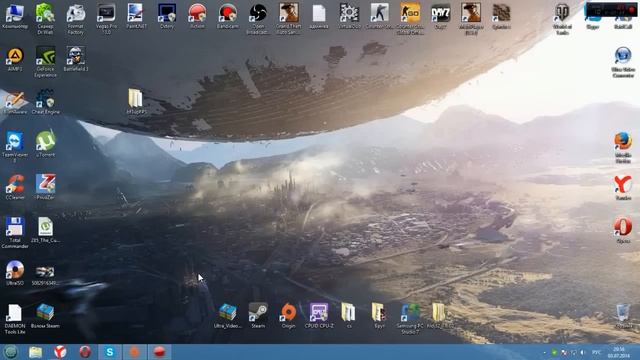The width and height of the screenshot is (640, 360).
Task: Launch Vegas Pro 13.0
Action: coord(106,18)
